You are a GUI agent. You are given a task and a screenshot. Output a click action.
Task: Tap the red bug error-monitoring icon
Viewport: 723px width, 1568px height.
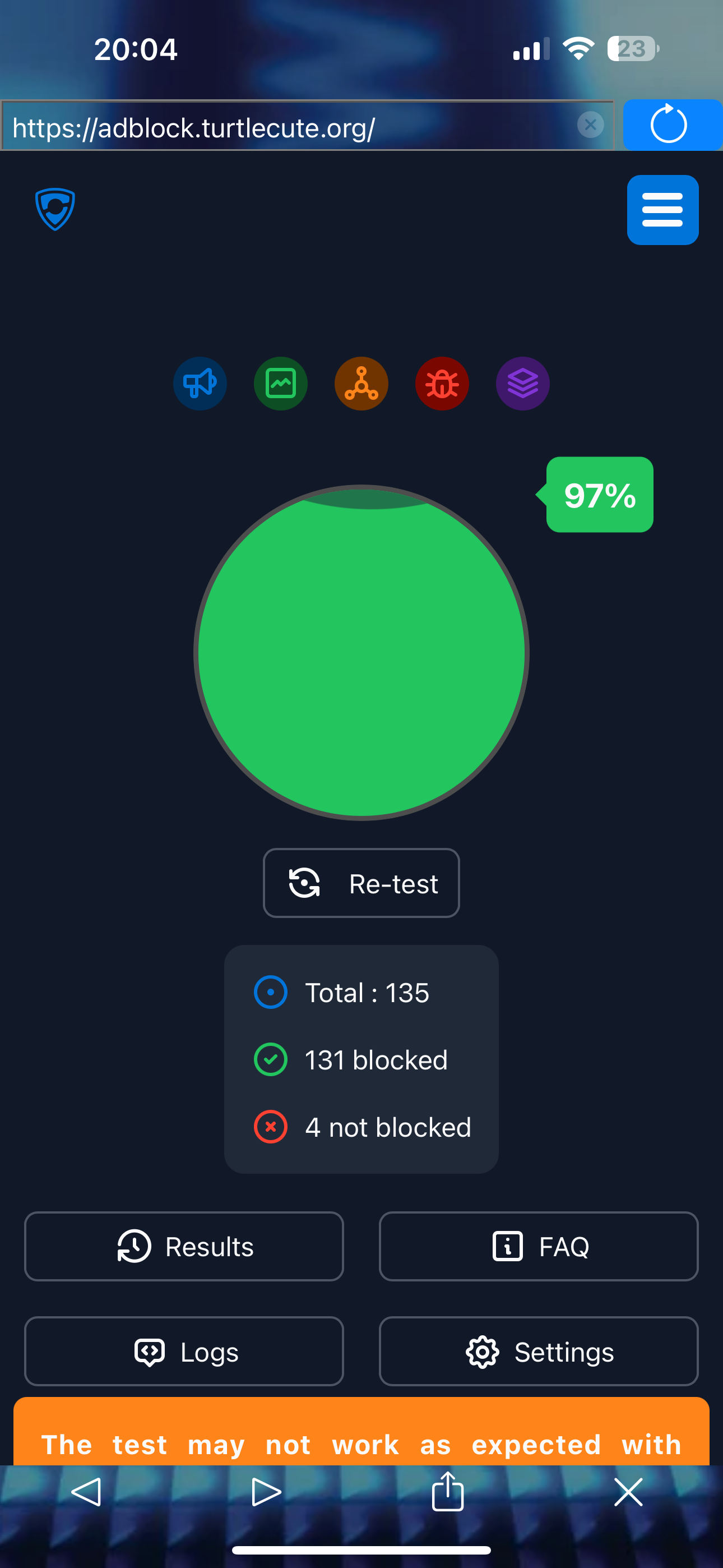(442, 384)
